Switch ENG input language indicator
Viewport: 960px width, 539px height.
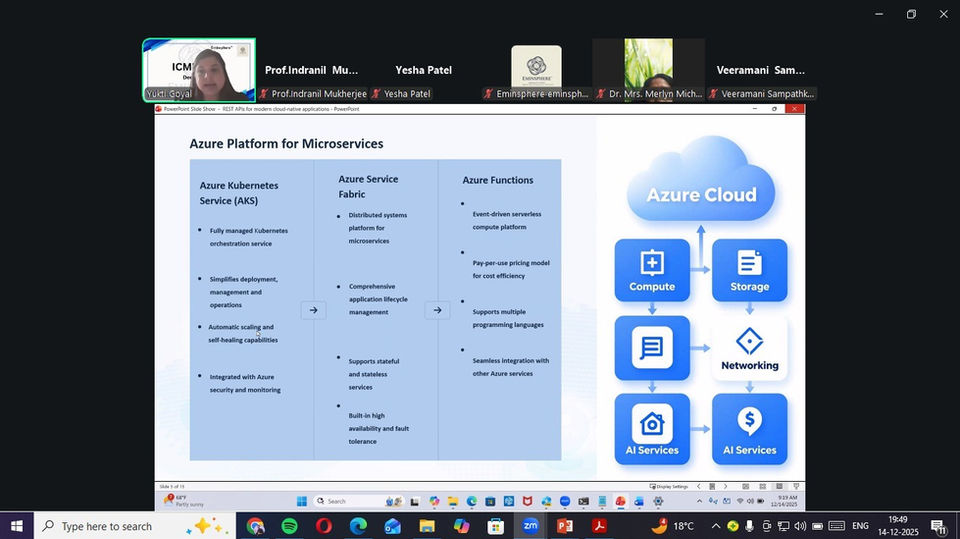coord(860,526)
